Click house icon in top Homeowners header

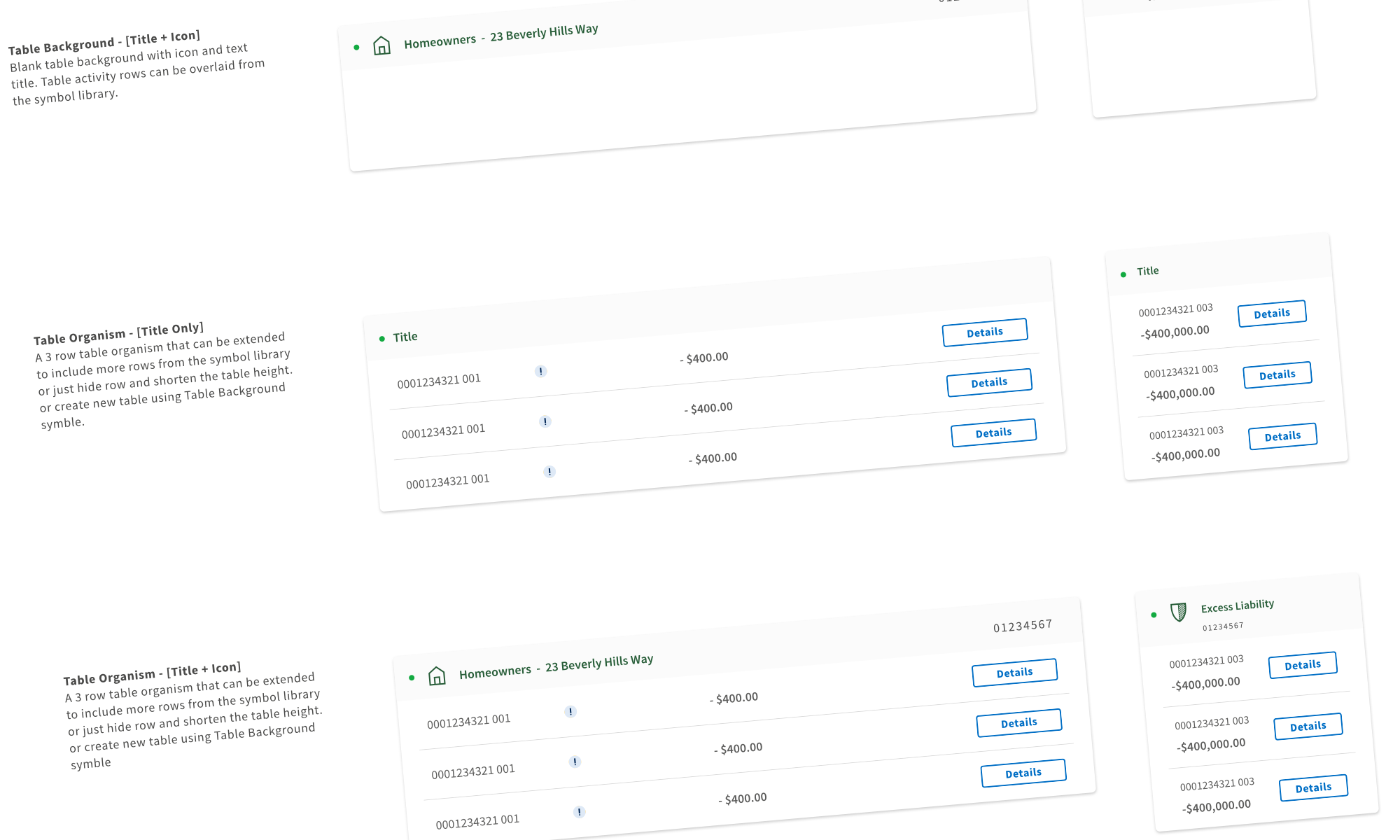pyautogui.click(x=381, y=46)
